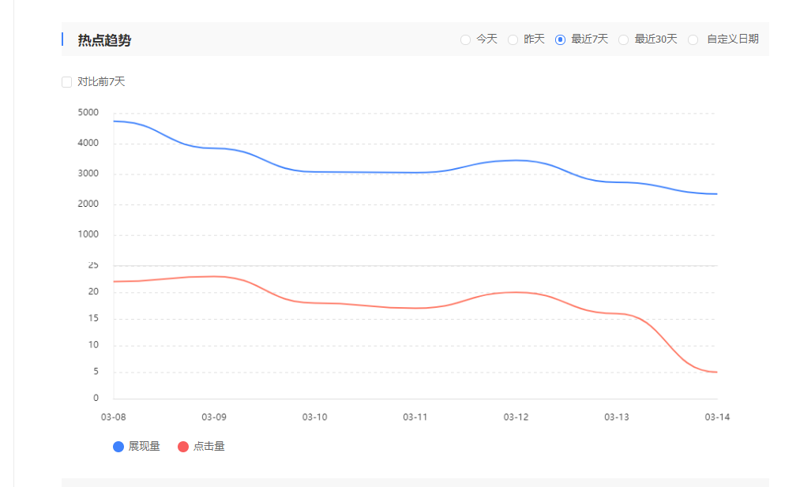Click the 03-08 x-axis date label
This screenshot has width=800, height=487.
(x=114, y=417)
